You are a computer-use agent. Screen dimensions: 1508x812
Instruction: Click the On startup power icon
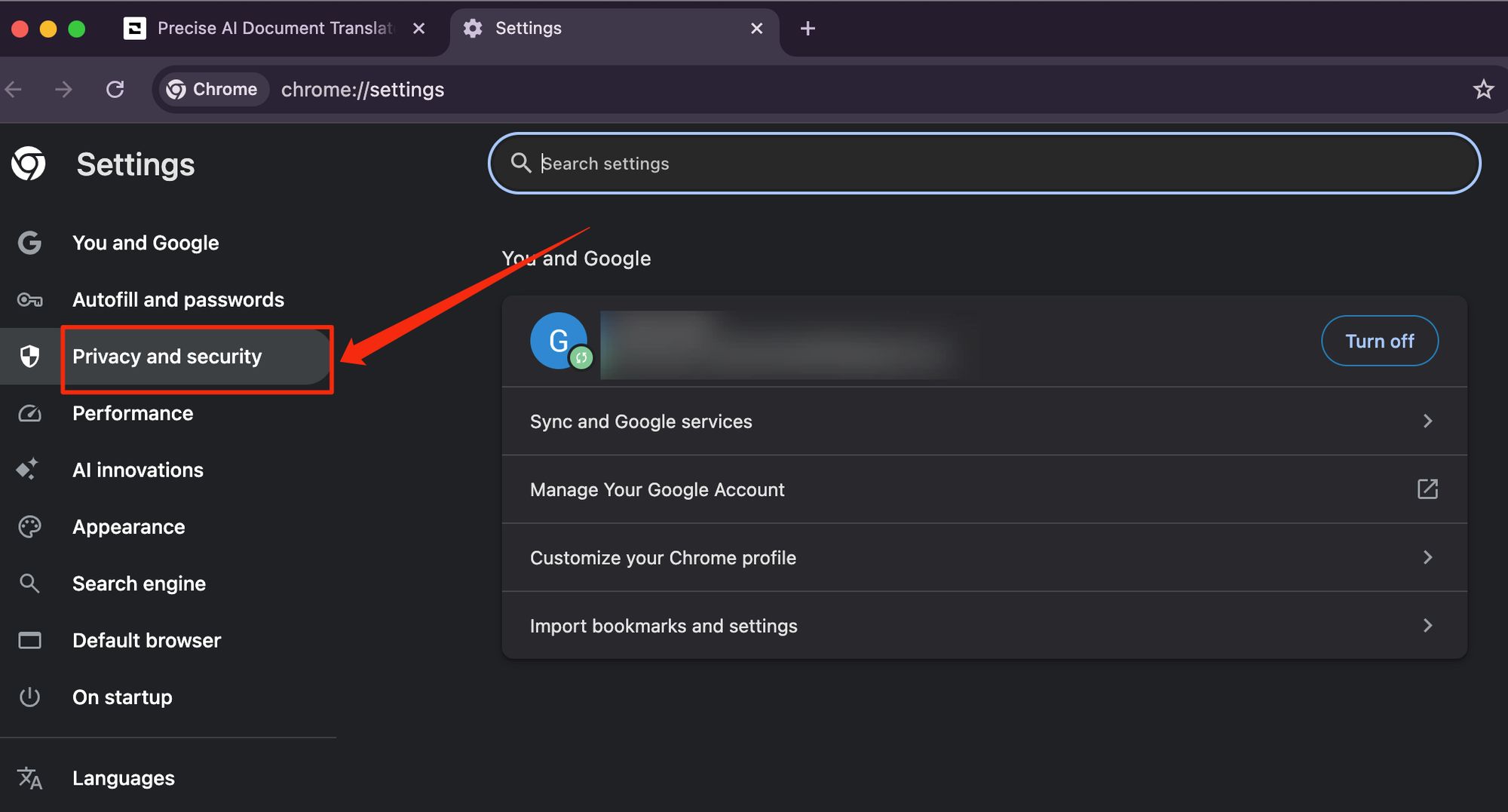[29, 697]
